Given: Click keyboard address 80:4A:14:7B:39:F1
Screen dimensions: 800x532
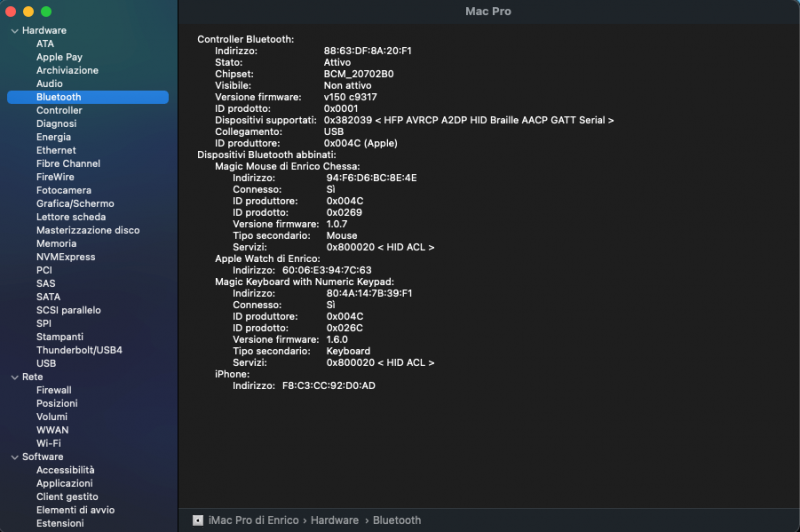Looking at the screenshot, I should 369,293.
